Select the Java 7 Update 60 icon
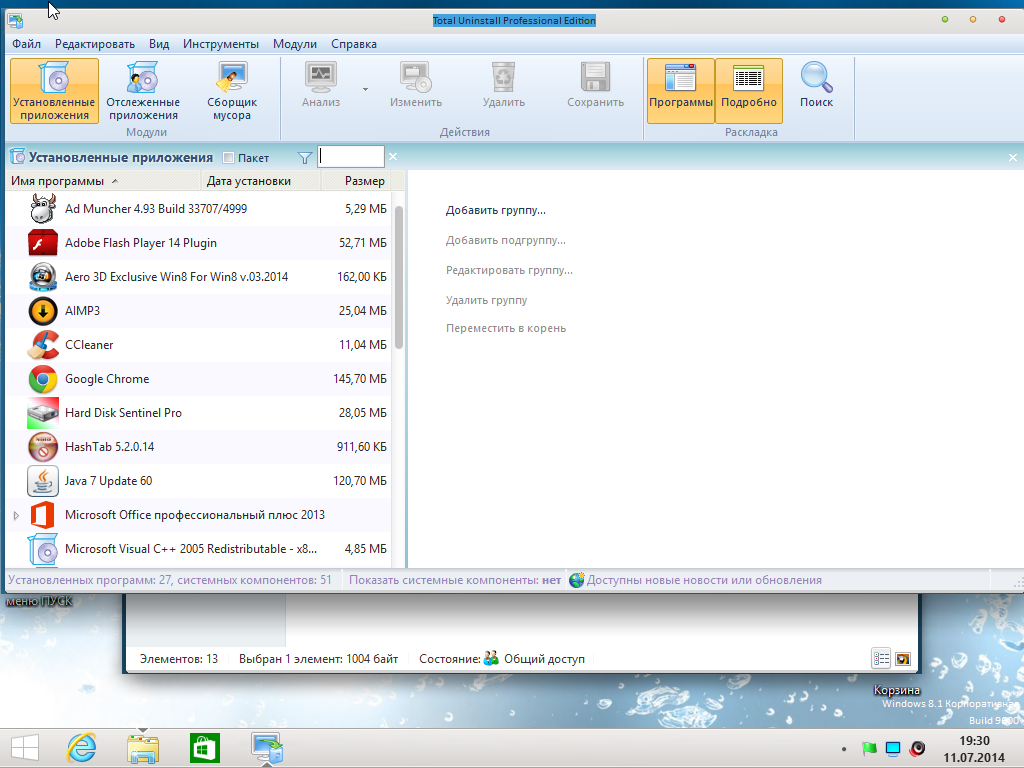1024x768 pixels. pyautogui.click(x=43, y=481)
